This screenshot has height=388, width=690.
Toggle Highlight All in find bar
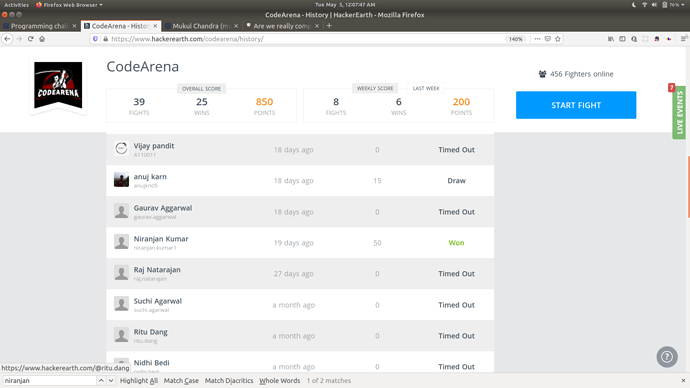tap(139, 381)
